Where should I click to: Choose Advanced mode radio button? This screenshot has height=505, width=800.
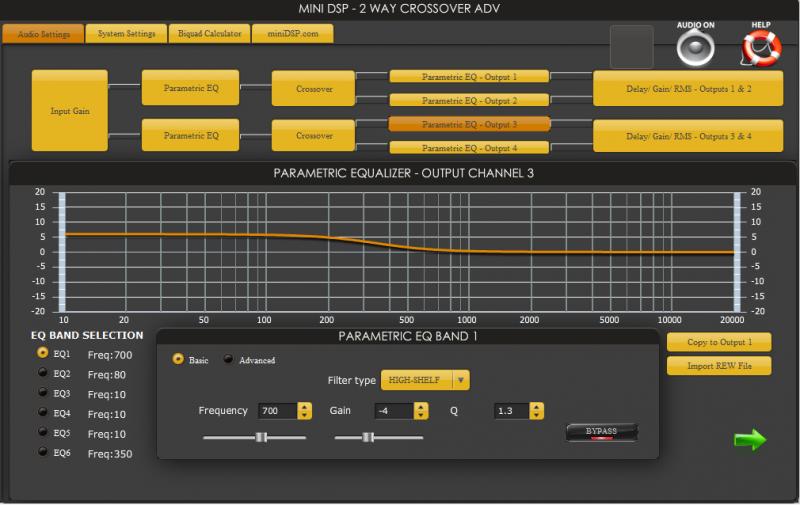tap(229, 359)
